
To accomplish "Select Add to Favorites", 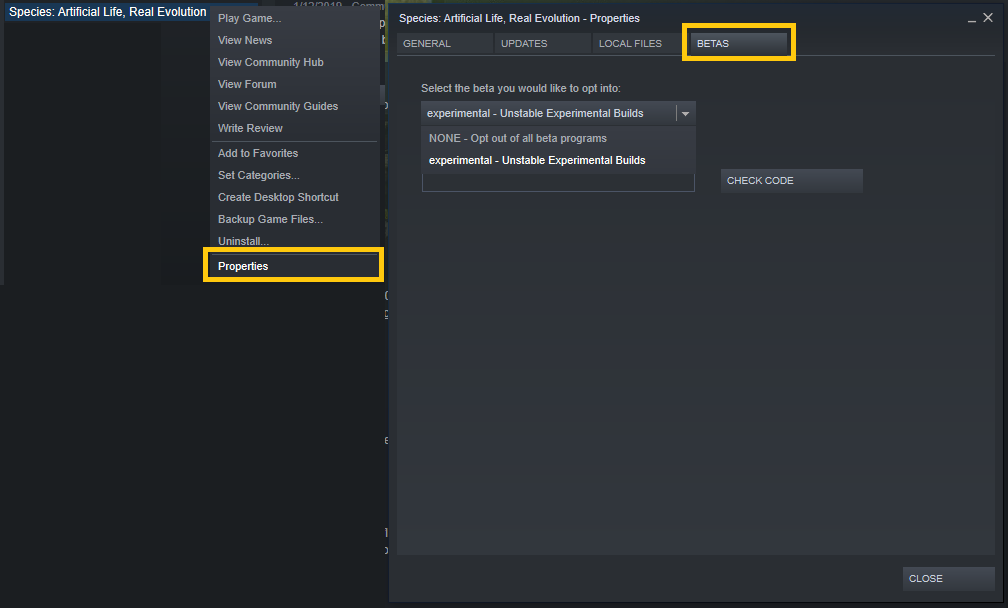I will (x=258, y=153).
